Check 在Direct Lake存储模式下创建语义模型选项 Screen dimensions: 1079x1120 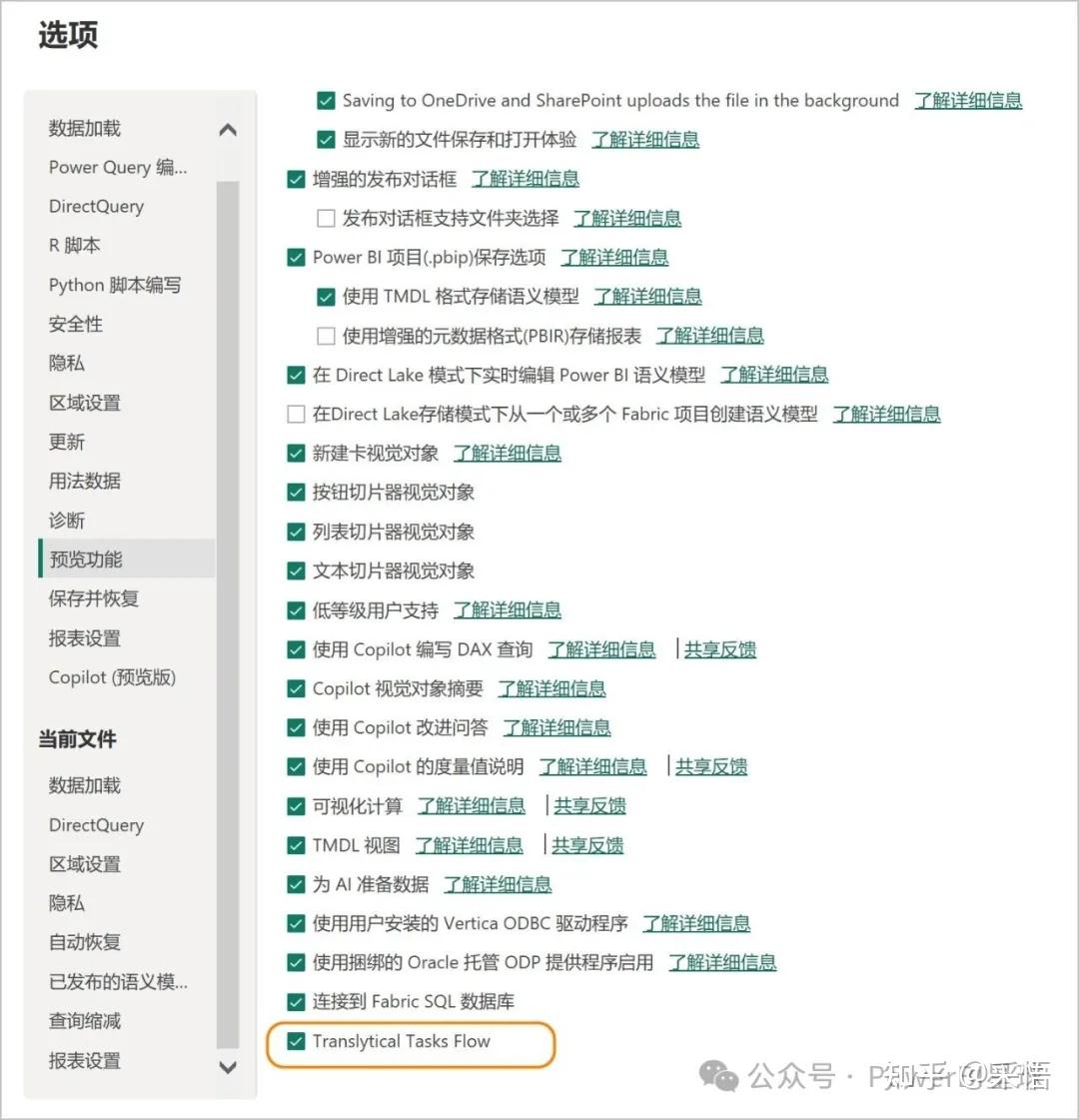tap(296, 413)
